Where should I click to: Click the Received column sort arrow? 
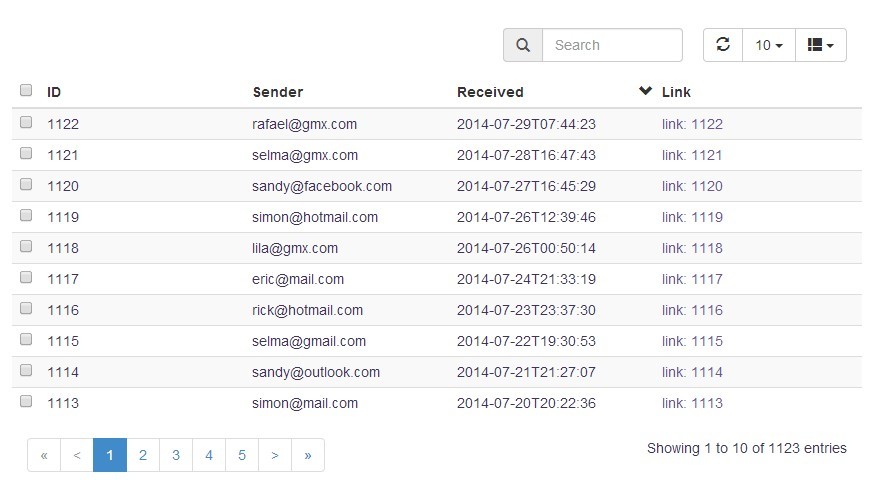pos(645,91)
